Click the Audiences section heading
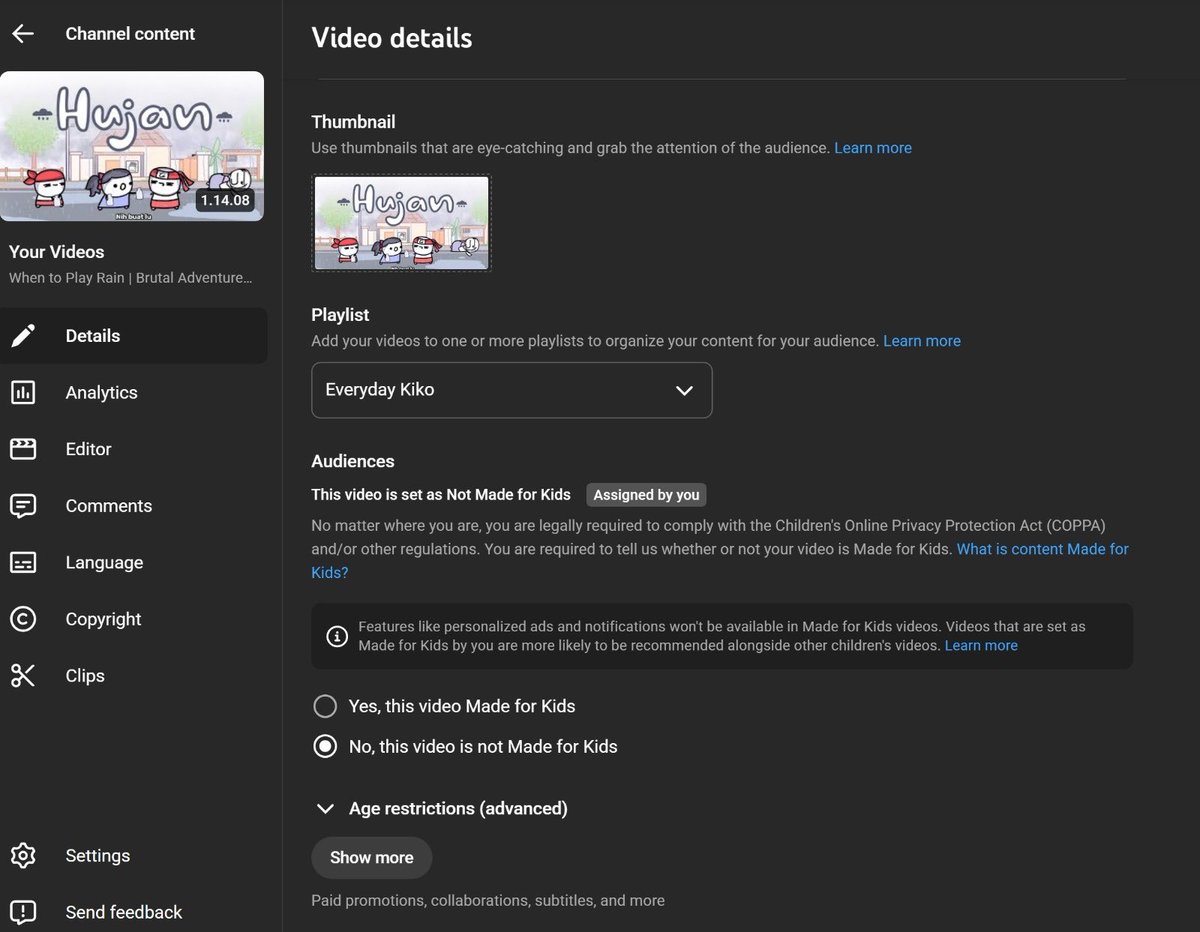The image size is (1200, 932). coord(353,461)
